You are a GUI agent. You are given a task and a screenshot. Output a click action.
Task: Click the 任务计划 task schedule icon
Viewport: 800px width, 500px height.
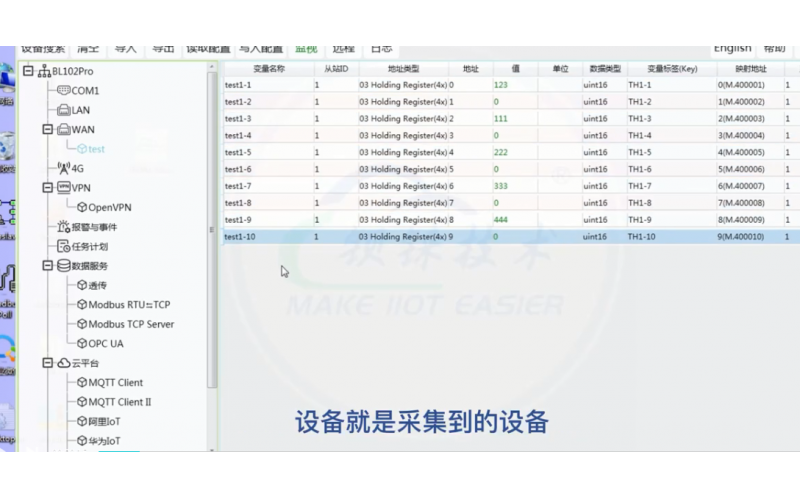coord(63,246)
